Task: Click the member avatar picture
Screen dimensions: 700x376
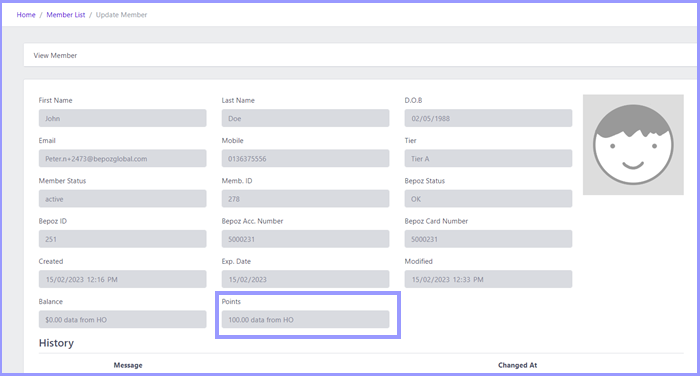Action: tap(633, 144)
